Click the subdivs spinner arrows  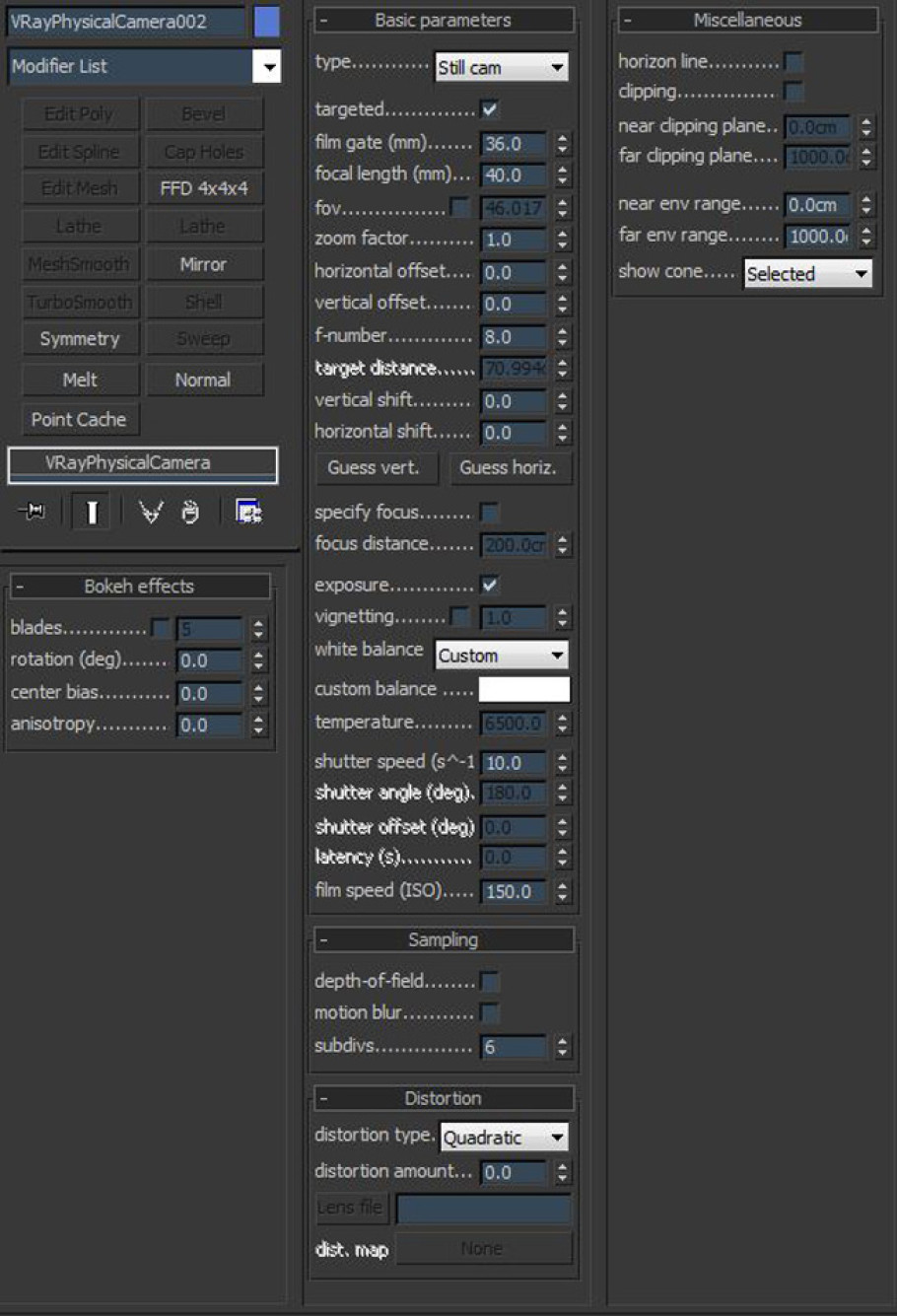tap(562, 1047)
